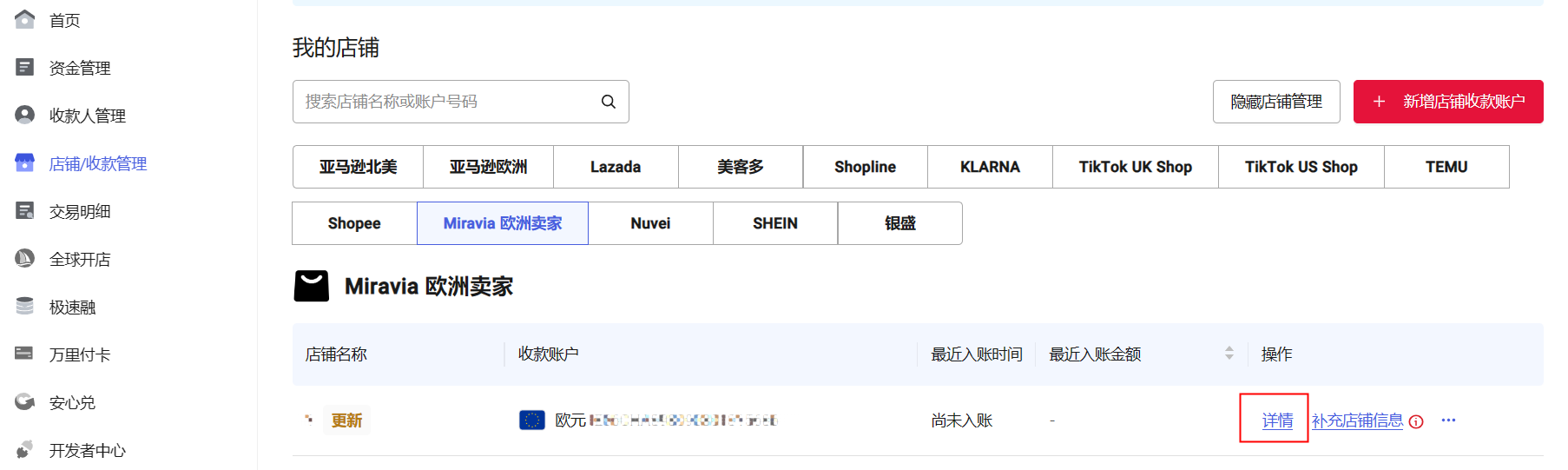Click the 全球开店 sidebar icon
The width and height of the screenshot is (1568, 470).
[x=25, y=258]
